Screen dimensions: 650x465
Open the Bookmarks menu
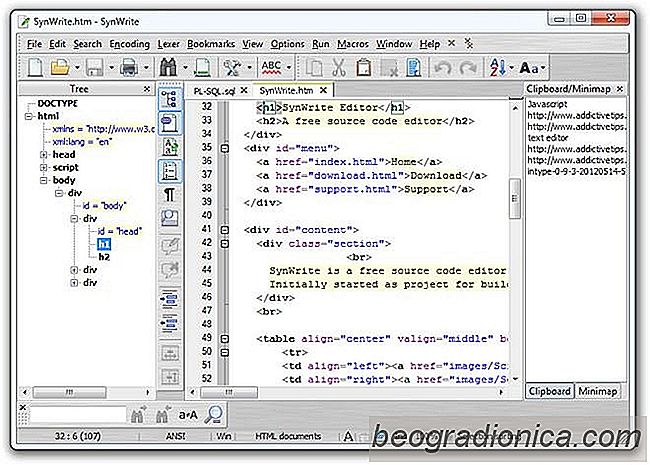[x=211, y=44]
